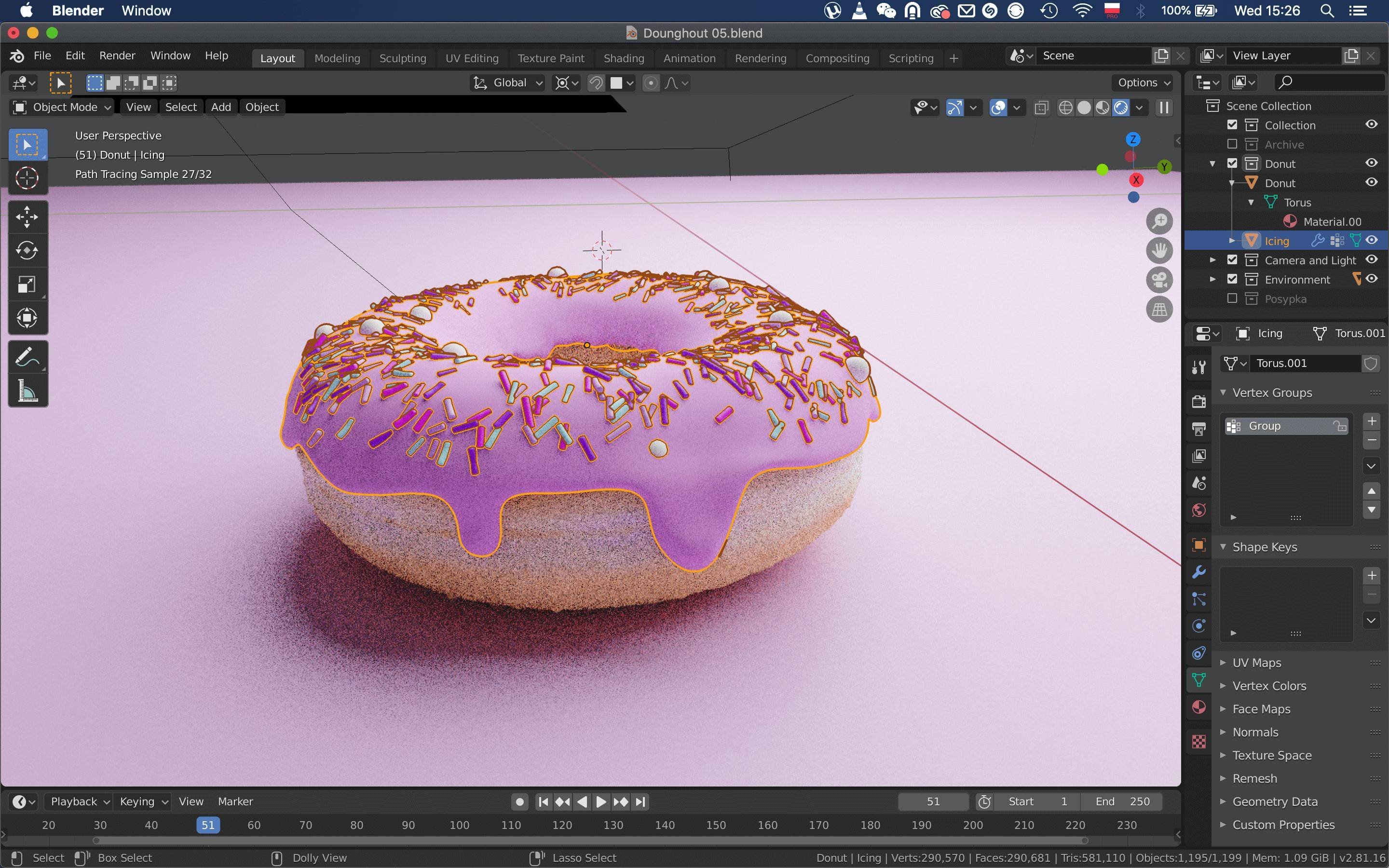1389x868 pixels.
Task: Open the viewport Add menu
Action: (221, 108)
